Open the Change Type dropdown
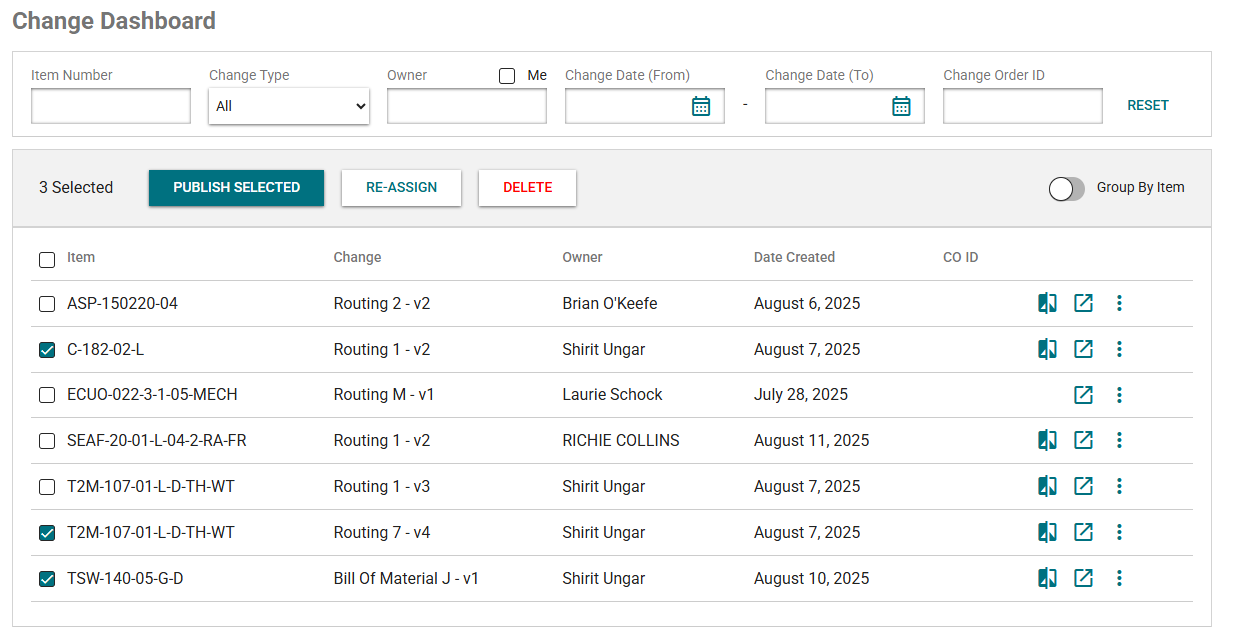Viewport: 1236px width, 633px height. click(289, 106)
